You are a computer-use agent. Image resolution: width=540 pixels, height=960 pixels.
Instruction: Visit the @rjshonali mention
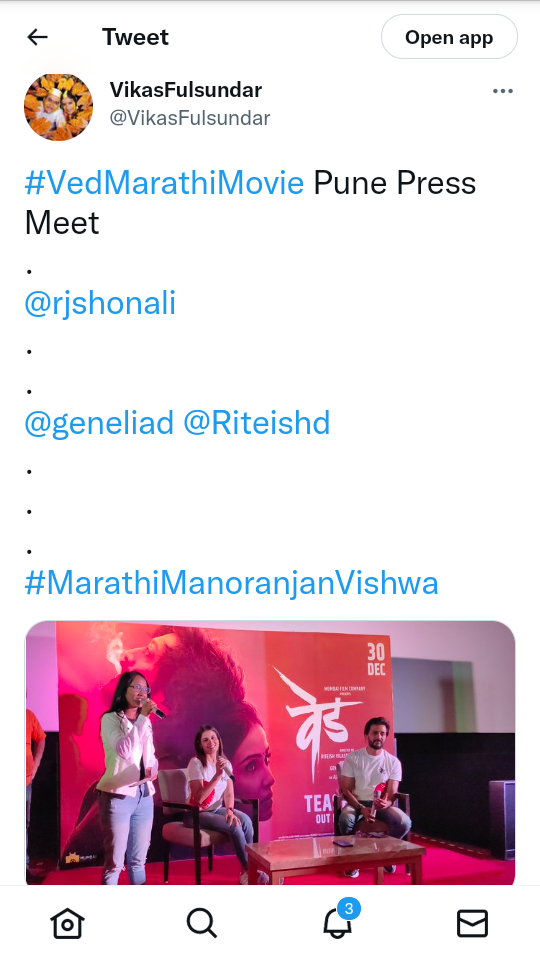point(100,303)
